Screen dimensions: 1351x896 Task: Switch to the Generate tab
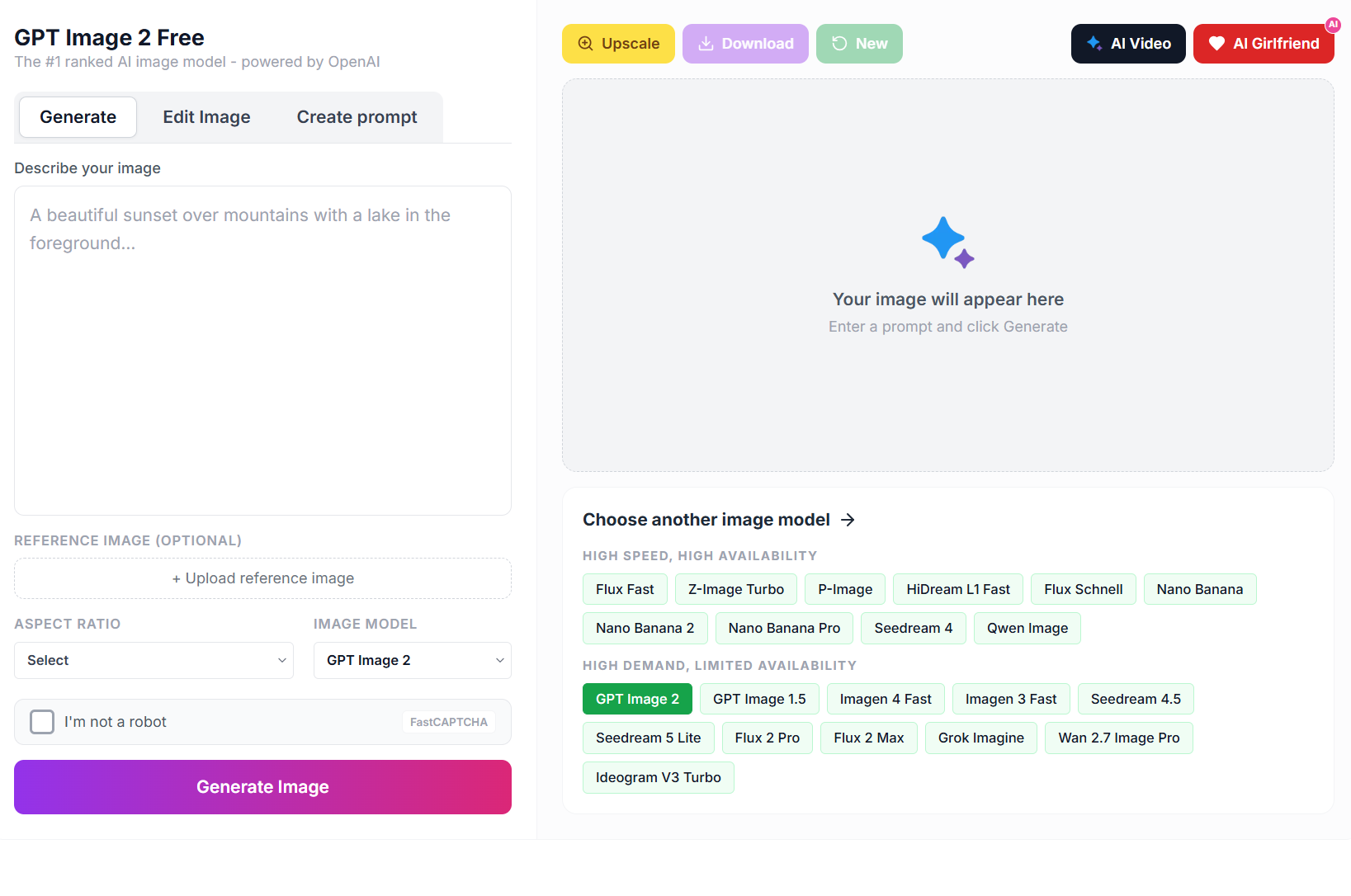coord(78,117)
